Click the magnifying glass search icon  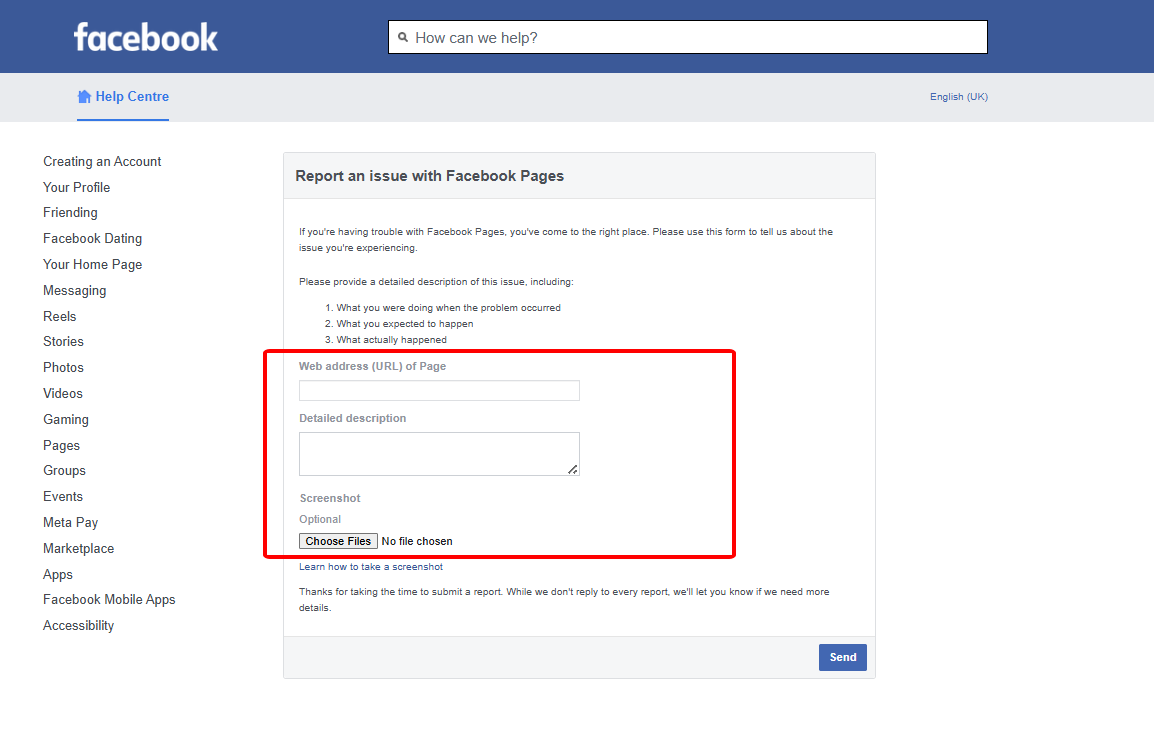coord(403,36)
